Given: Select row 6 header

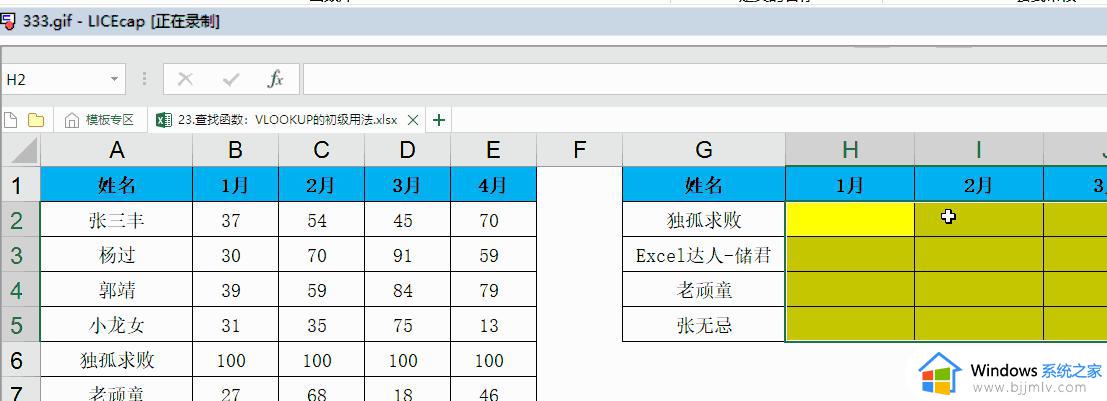Looking at the screenshot, I should pyautogui.click(x=20, y=360).
